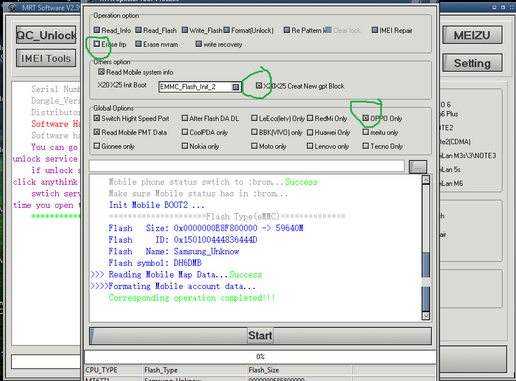Screen dimensions: 516x381
Task: Open the Setting button
Action: click(472, 63)
